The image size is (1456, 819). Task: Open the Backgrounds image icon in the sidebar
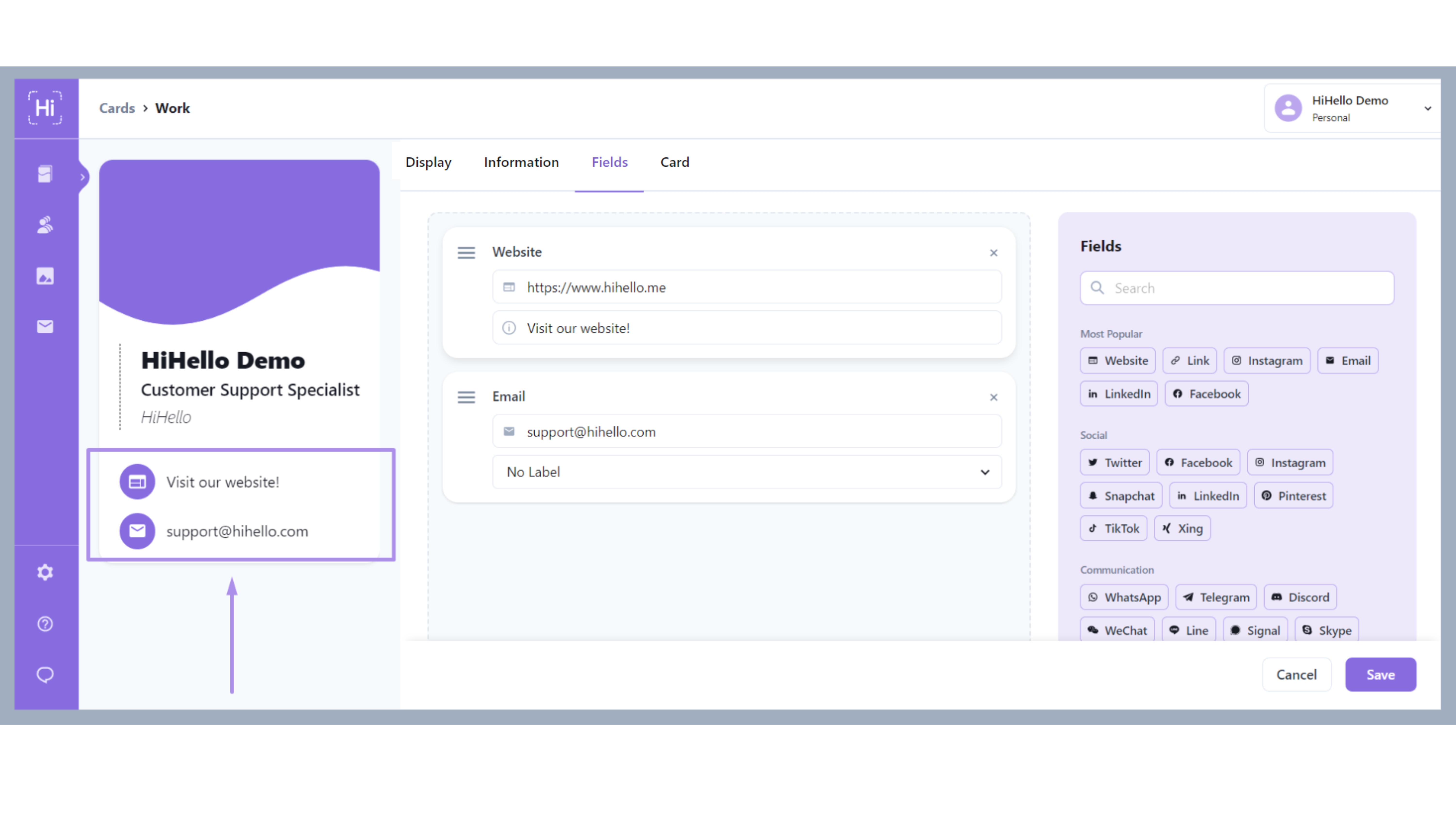click(45, 276)
